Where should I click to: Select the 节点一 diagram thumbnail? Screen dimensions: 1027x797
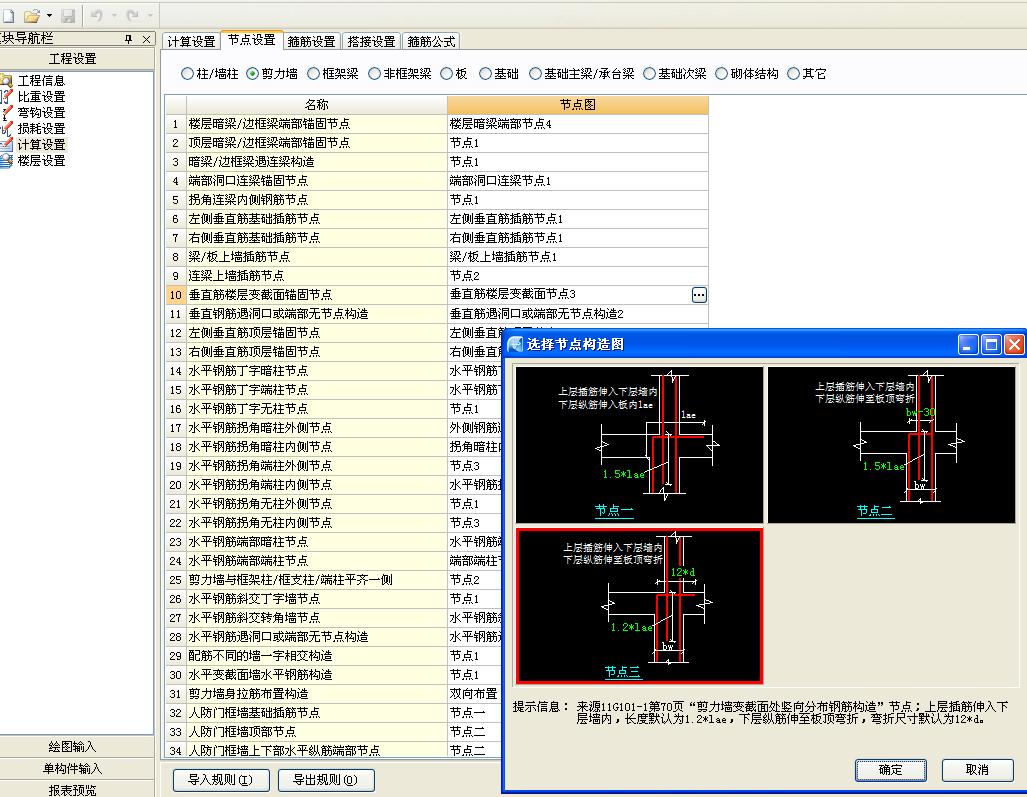[639, 445]
